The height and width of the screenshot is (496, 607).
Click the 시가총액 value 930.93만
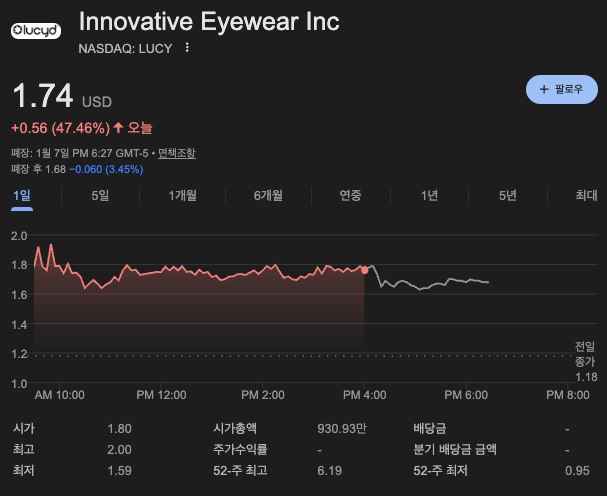click(x=341, y=429)
